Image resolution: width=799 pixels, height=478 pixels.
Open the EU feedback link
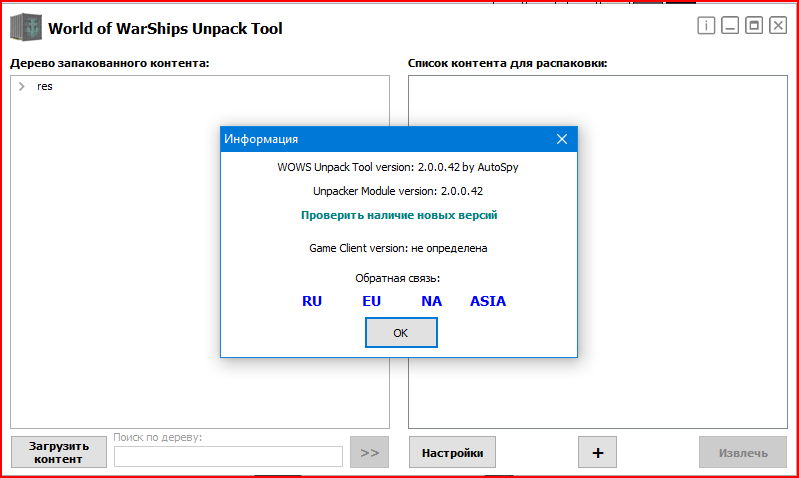tap(371, 301)
